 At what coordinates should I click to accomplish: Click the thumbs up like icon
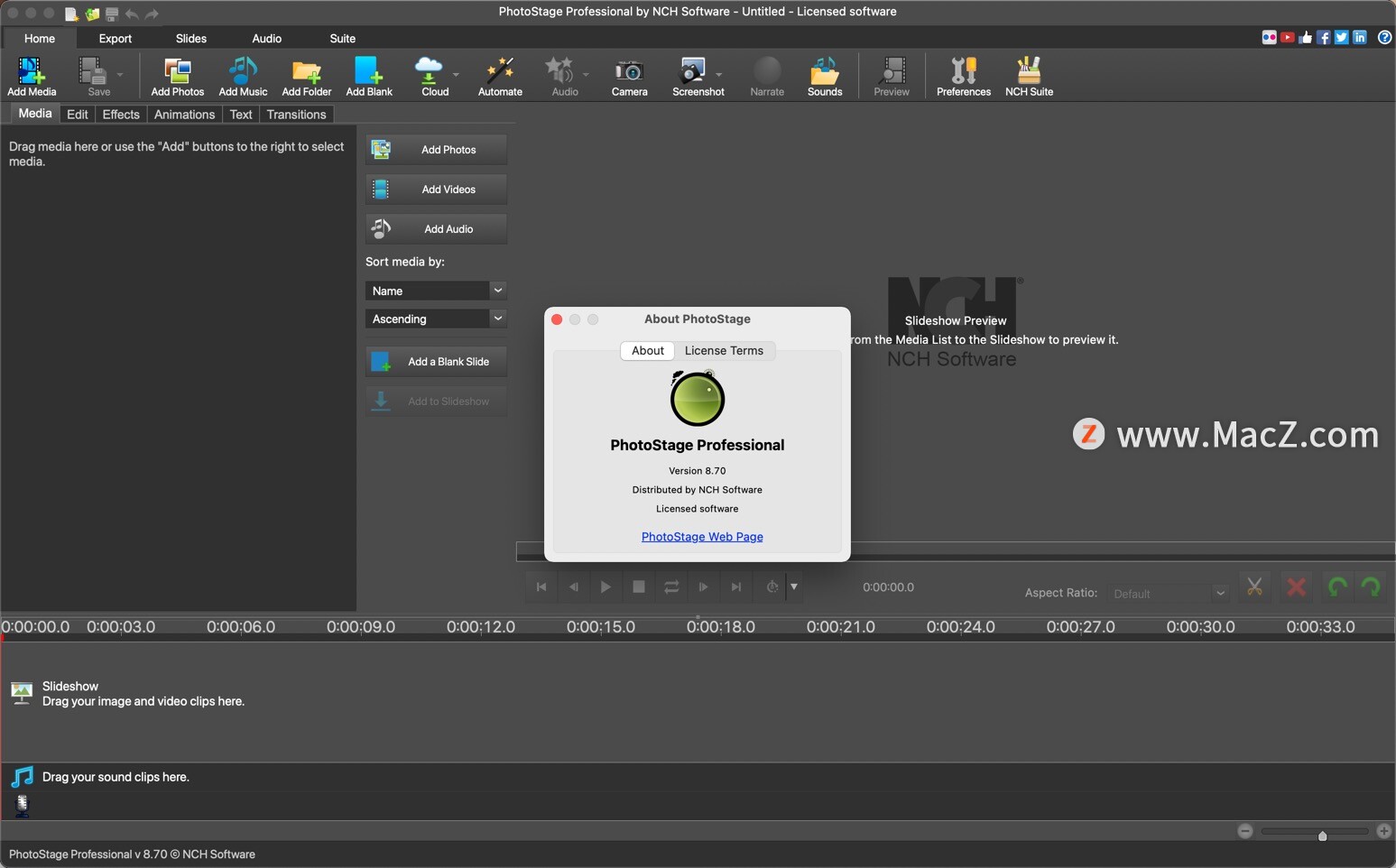tap(1306, 38)
